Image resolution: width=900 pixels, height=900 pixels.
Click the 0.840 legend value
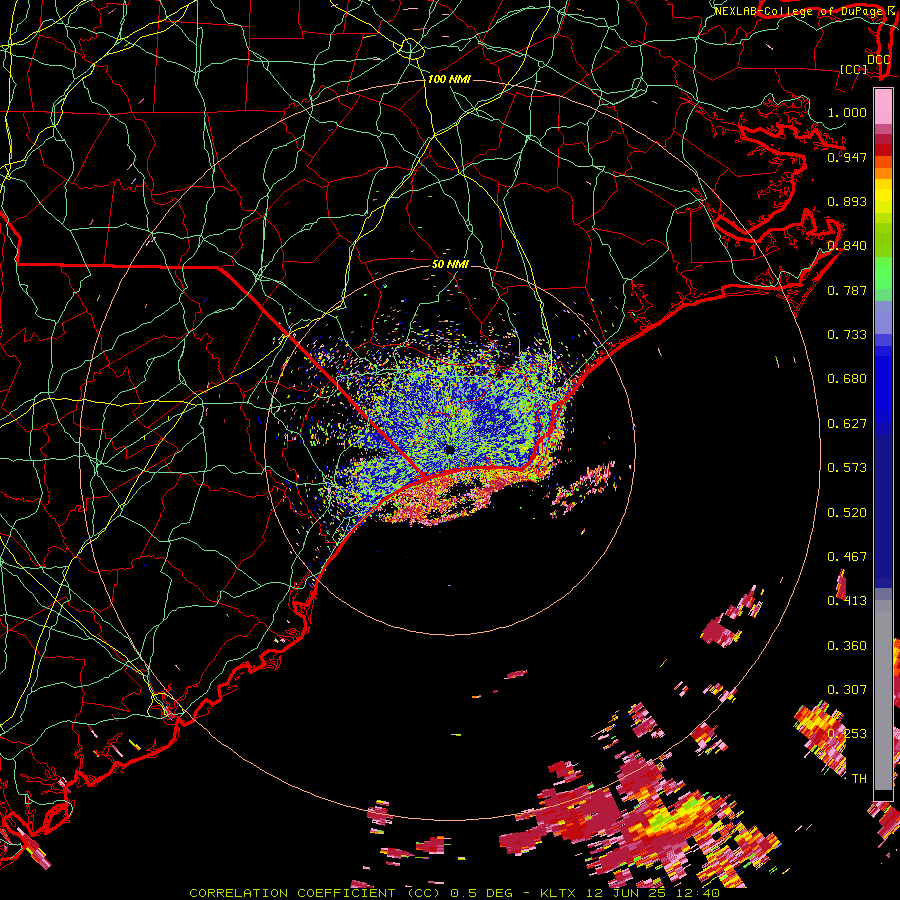click(847, 246)
